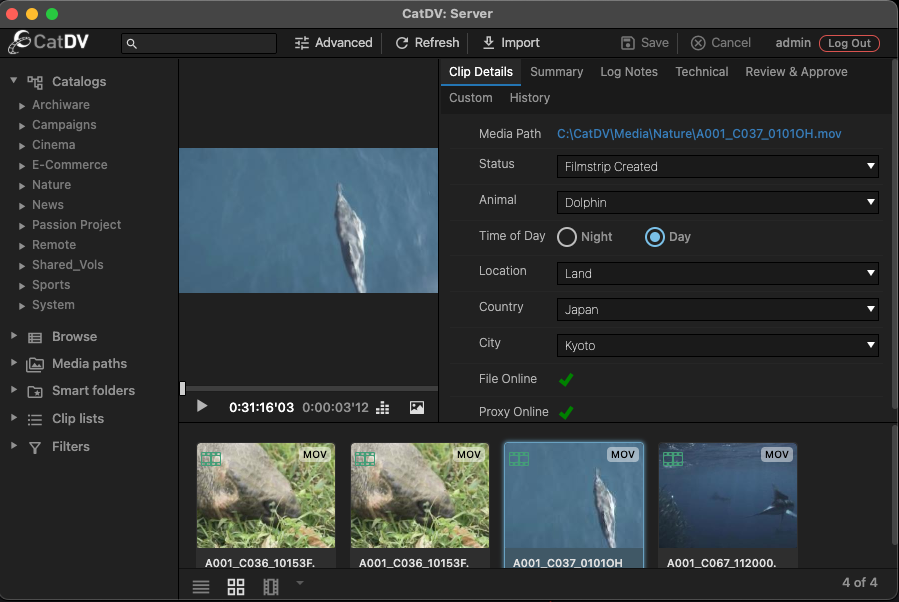The image size is (899, 602).
Task: Expand the Nature catalog
Action: point(22,186)
